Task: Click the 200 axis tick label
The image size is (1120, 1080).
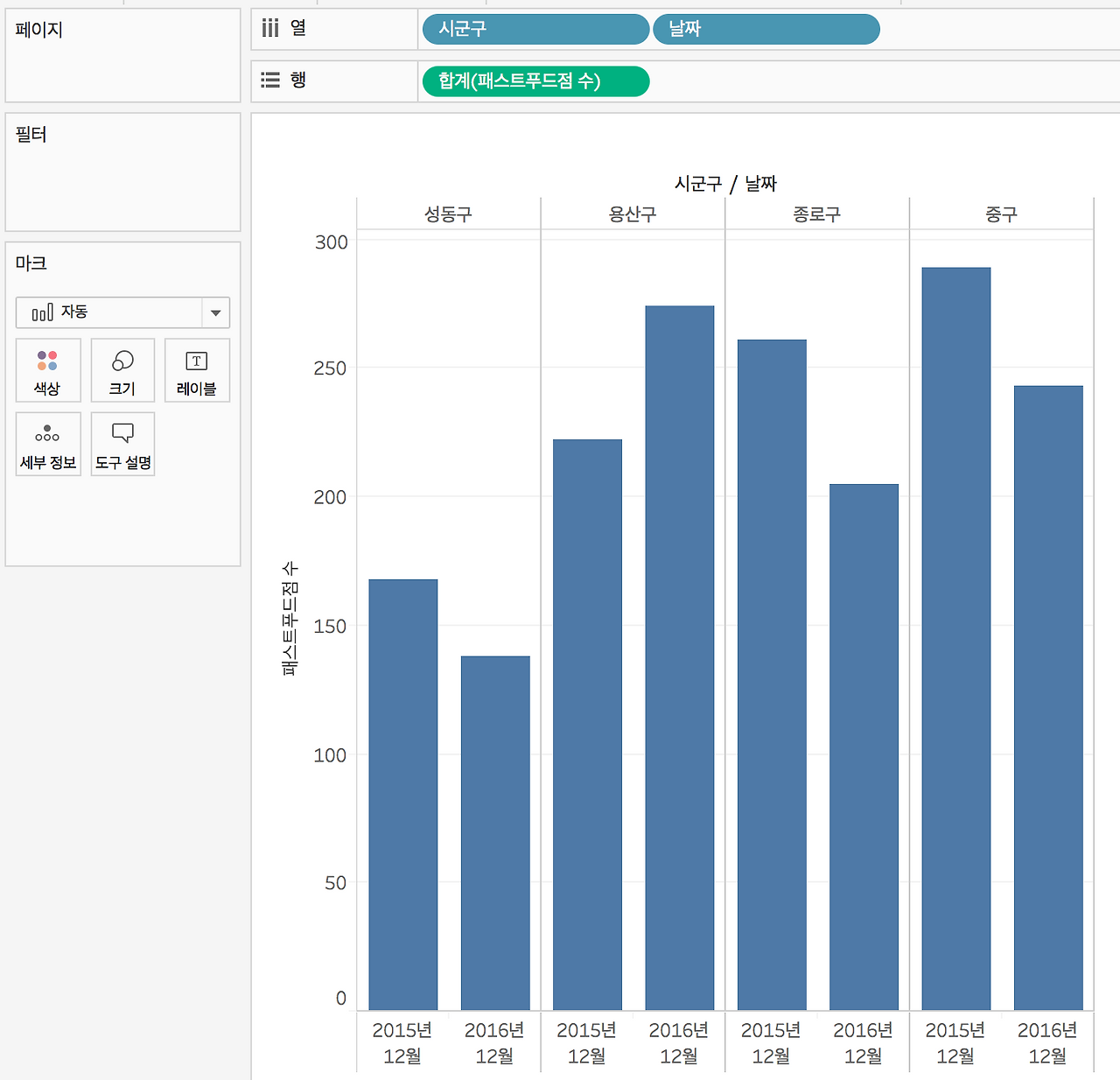Action: [x=331, y=497]
